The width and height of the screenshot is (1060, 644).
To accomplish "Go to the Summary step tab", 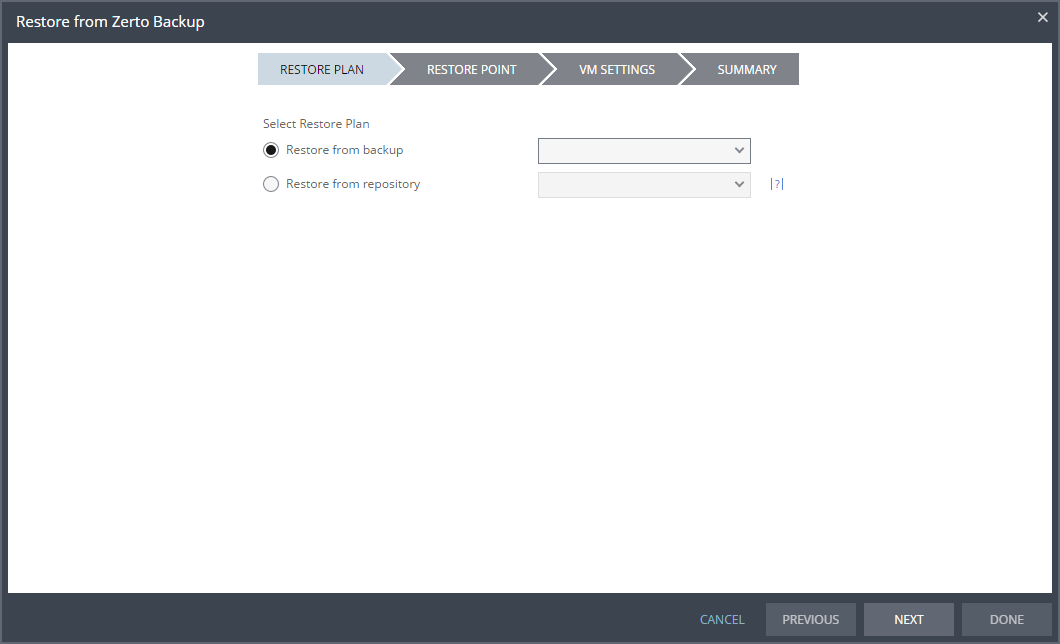I will [x=746, y=70].
